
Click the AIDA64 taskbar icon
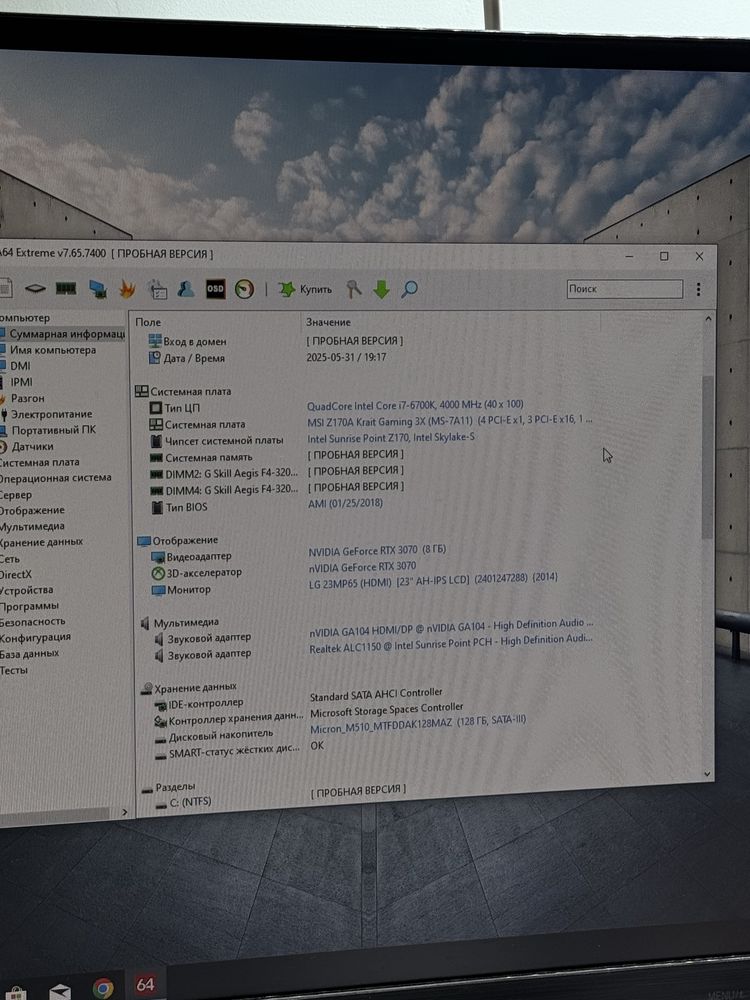point(145,985)
